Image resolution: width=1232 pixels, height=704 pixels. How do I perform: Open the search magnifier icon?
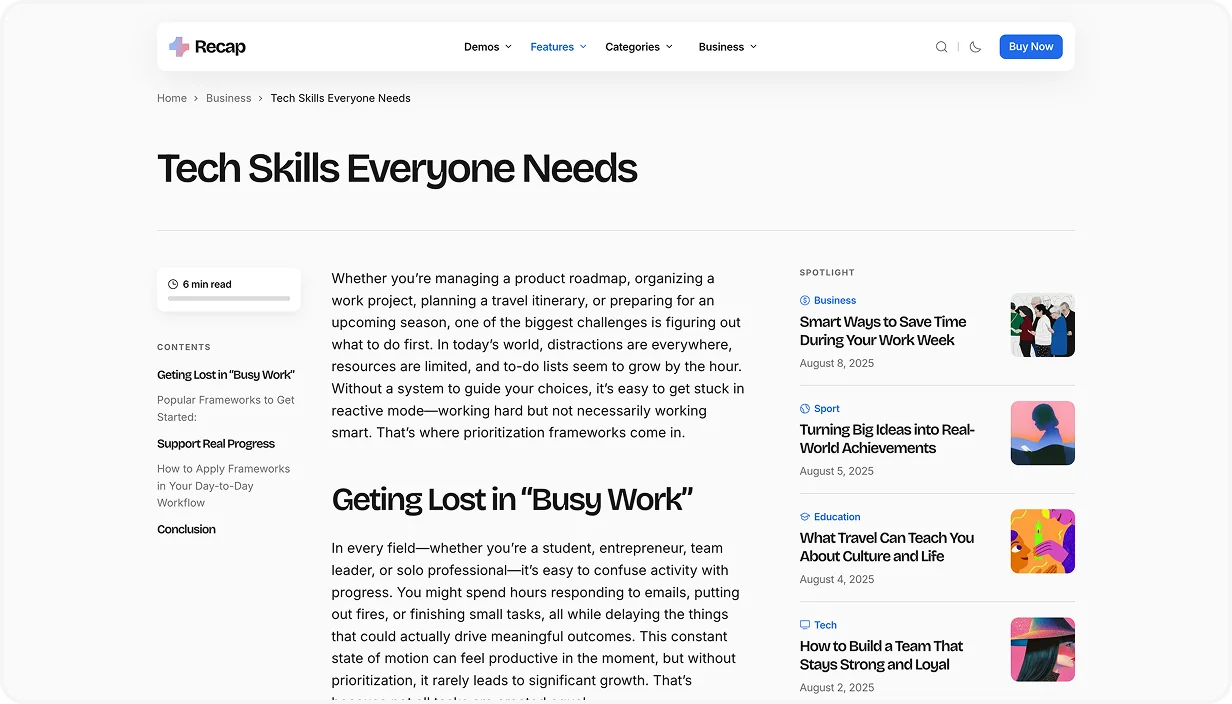click(941, 47)
